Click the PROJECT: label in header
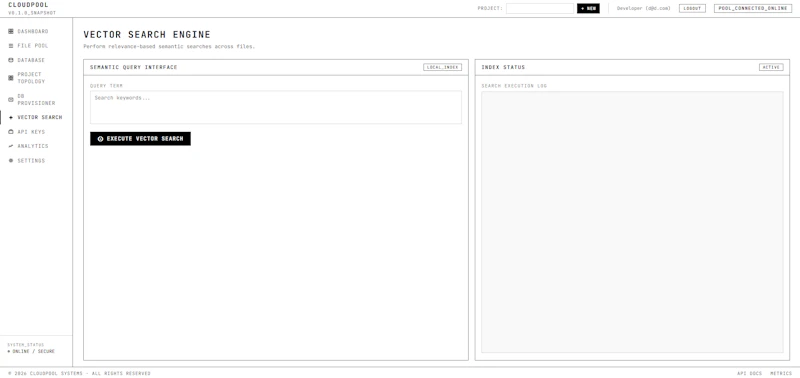This screenshot has height=378, width=800. click(x=490, y=9)
